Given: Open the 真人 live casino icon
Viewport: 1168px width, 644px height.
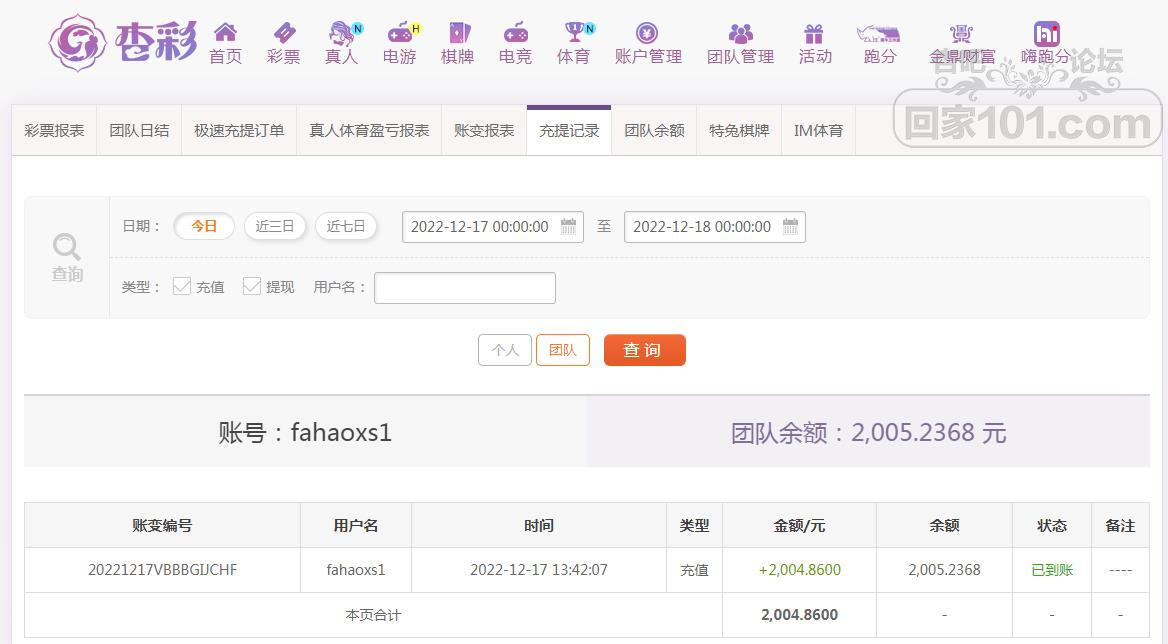Looking at the screenshot, I should coord(343,32).
